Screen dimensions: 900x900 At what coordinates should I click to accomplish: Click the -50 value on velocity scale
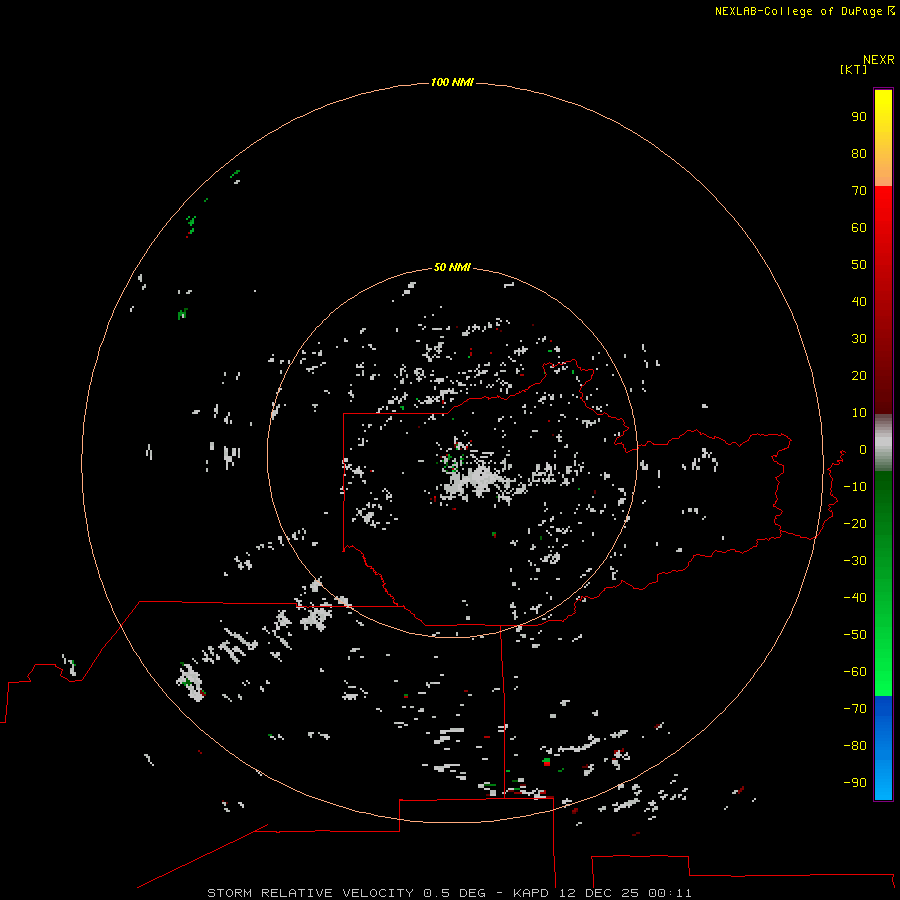855,635
